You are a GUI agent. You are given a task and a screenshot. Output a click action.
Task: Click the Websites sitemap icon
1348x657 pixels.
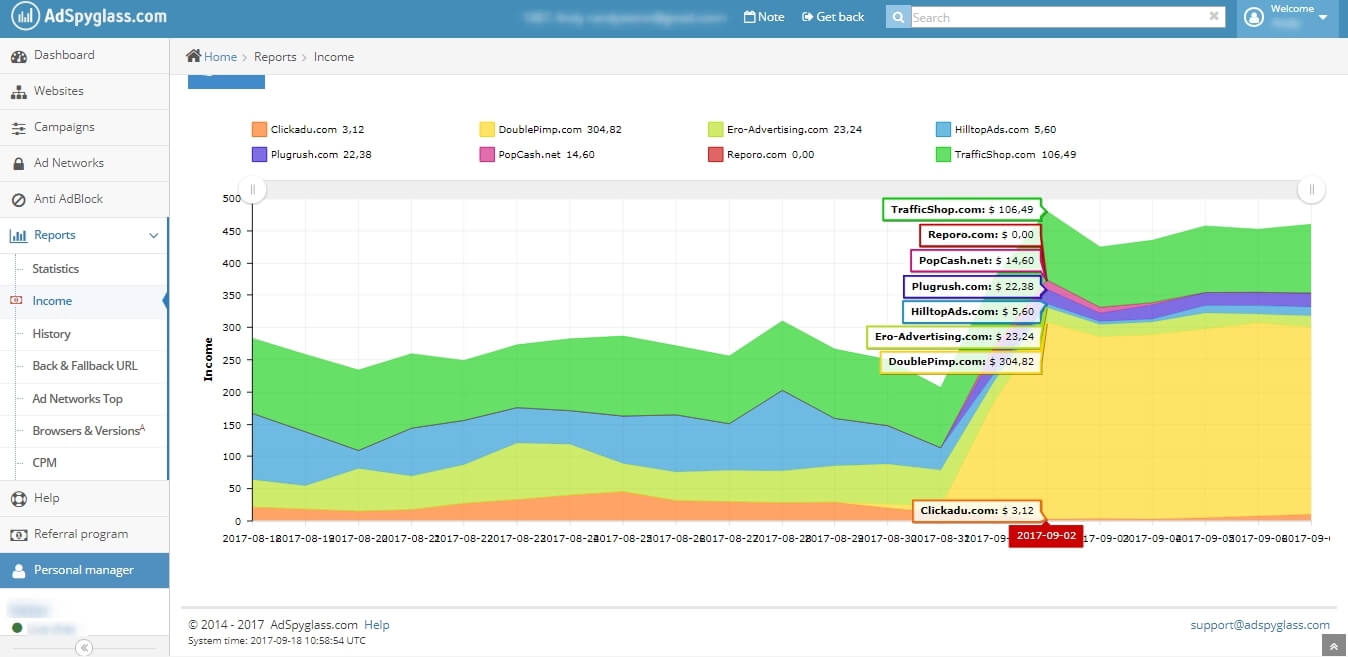click(x=19, y=92)
